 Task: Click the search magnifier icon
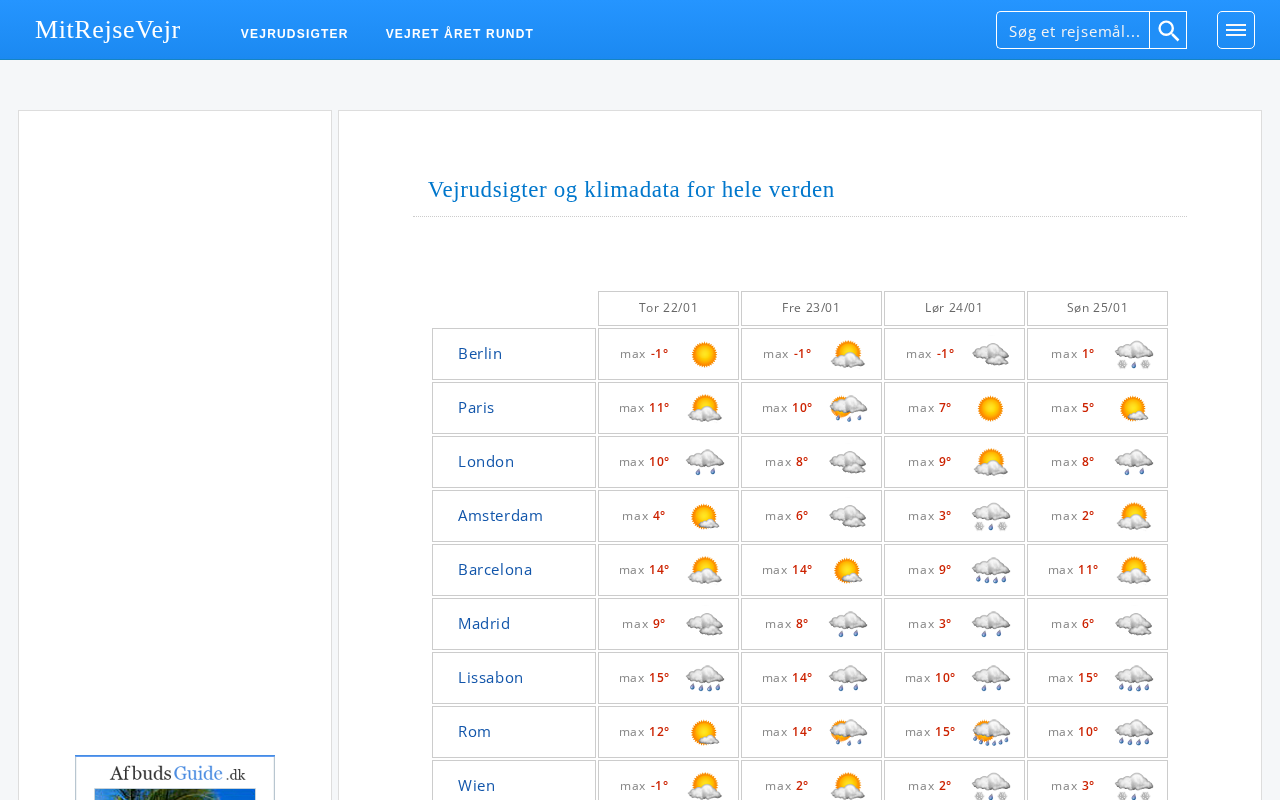point(1168,30)
